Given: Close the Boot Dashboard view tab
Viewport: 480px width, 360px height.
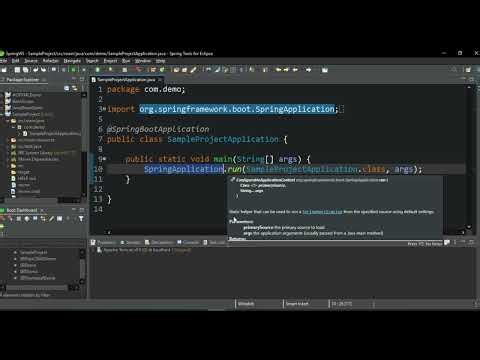Looking at the screenshot, I should 42,210.
